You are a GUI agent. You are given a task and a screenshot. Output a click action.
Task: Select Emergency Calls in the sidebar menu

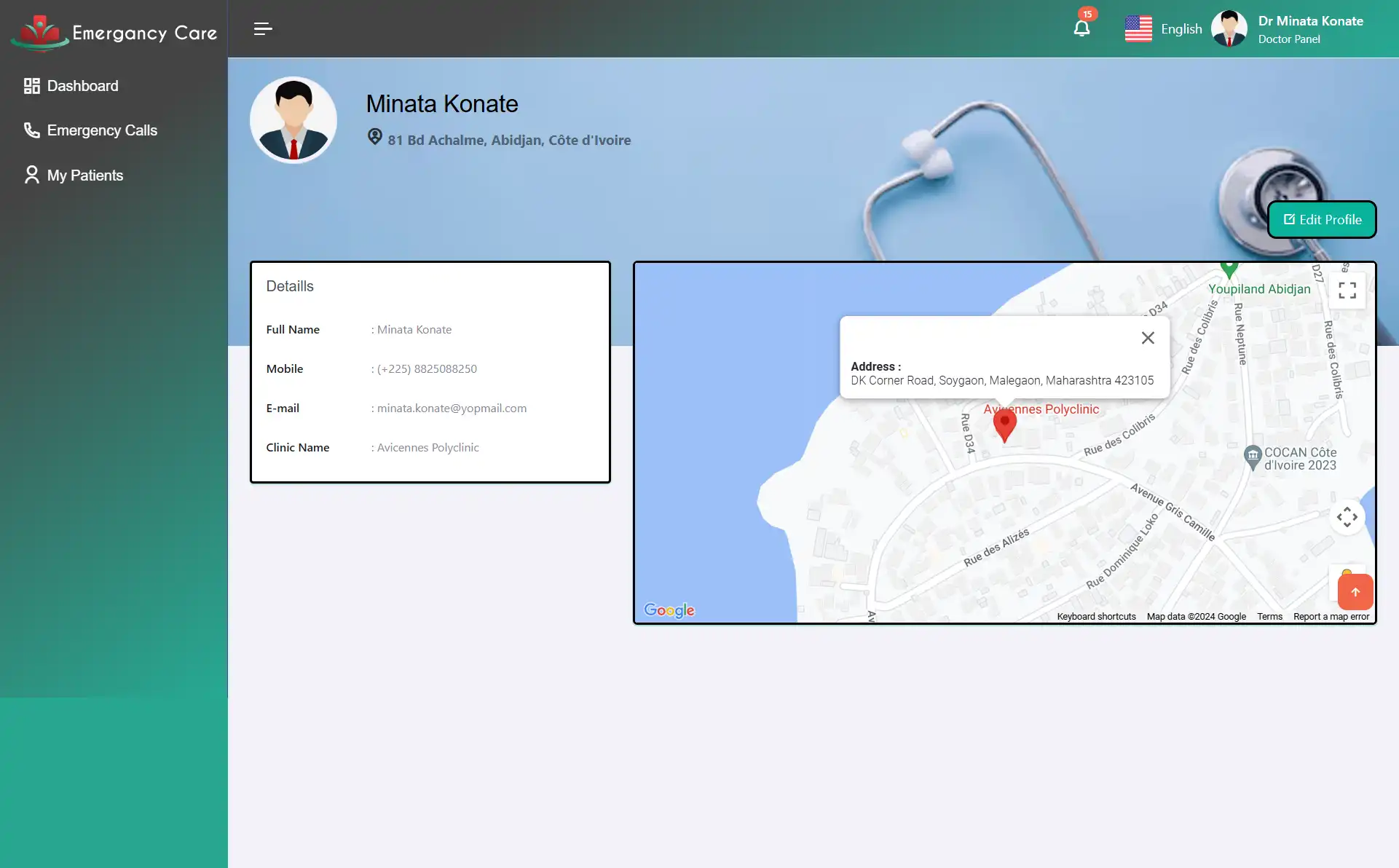[x=101, y=130]
